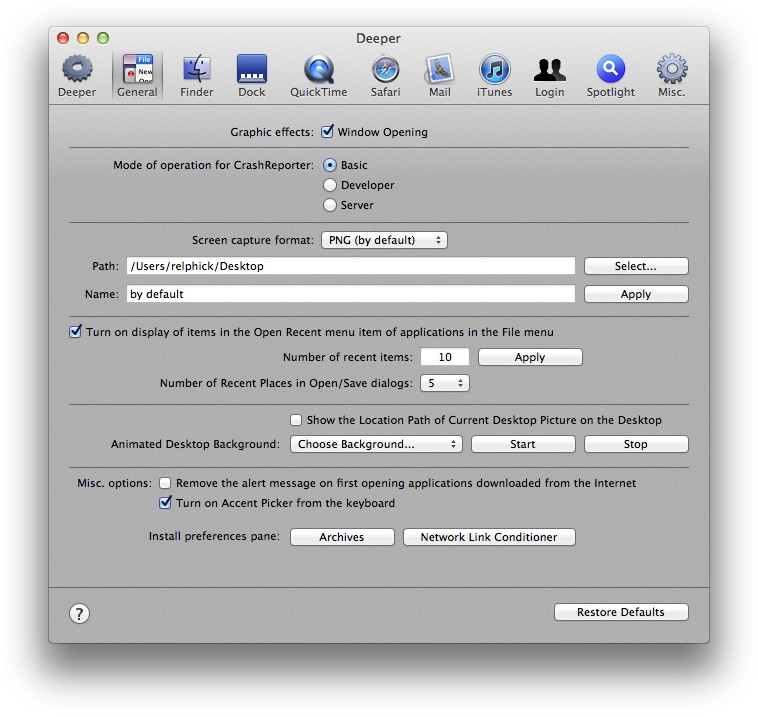Image resolution: width=758 pixels, height=717 pixels.
Task: Select the General toolbar icon
Action: tap(137, 76)
